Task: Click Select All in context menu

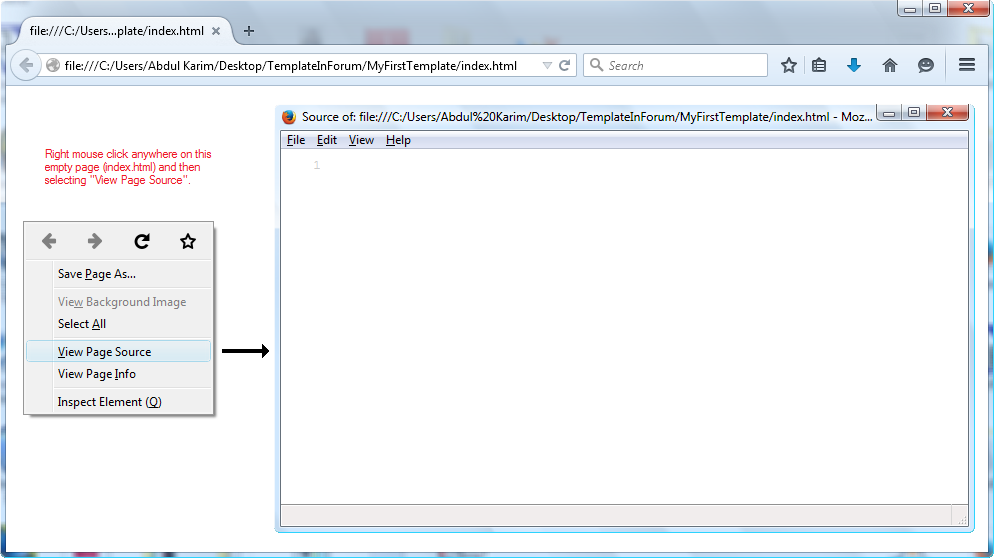Action: pos(82,324)
